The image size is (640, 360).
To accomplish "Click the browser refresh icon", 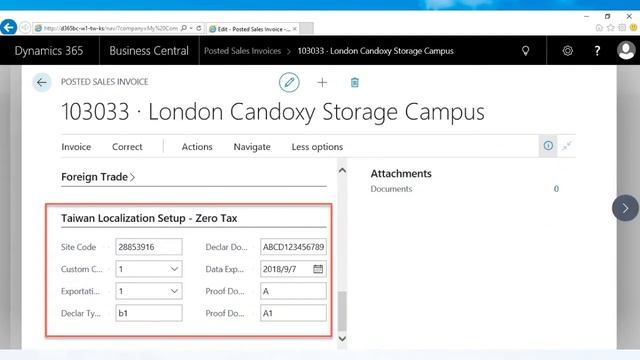I will click(199, 28).
